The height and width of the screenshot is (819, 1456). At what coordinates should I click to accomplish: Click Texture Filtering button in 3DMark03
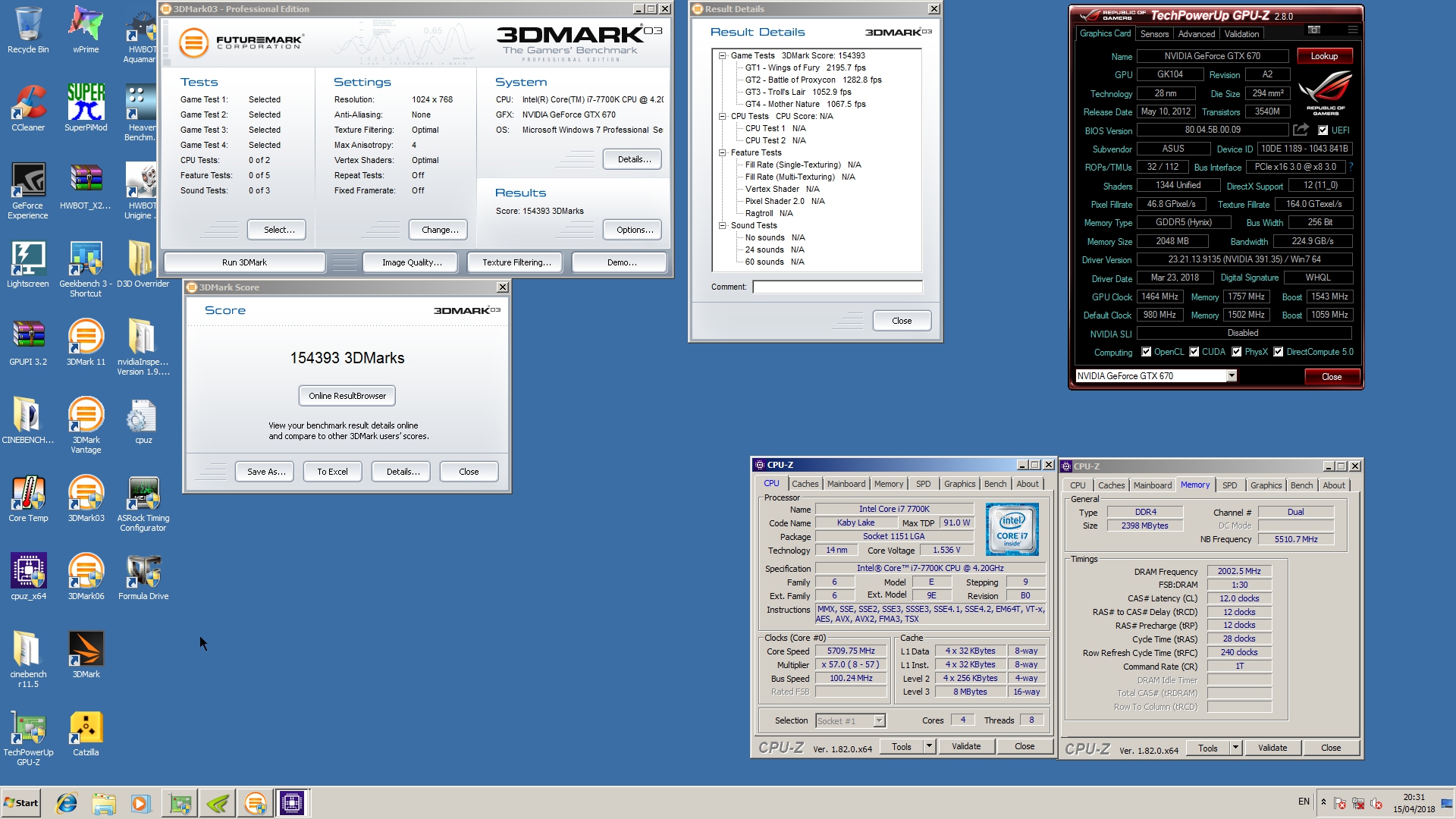tap(516, 262)
